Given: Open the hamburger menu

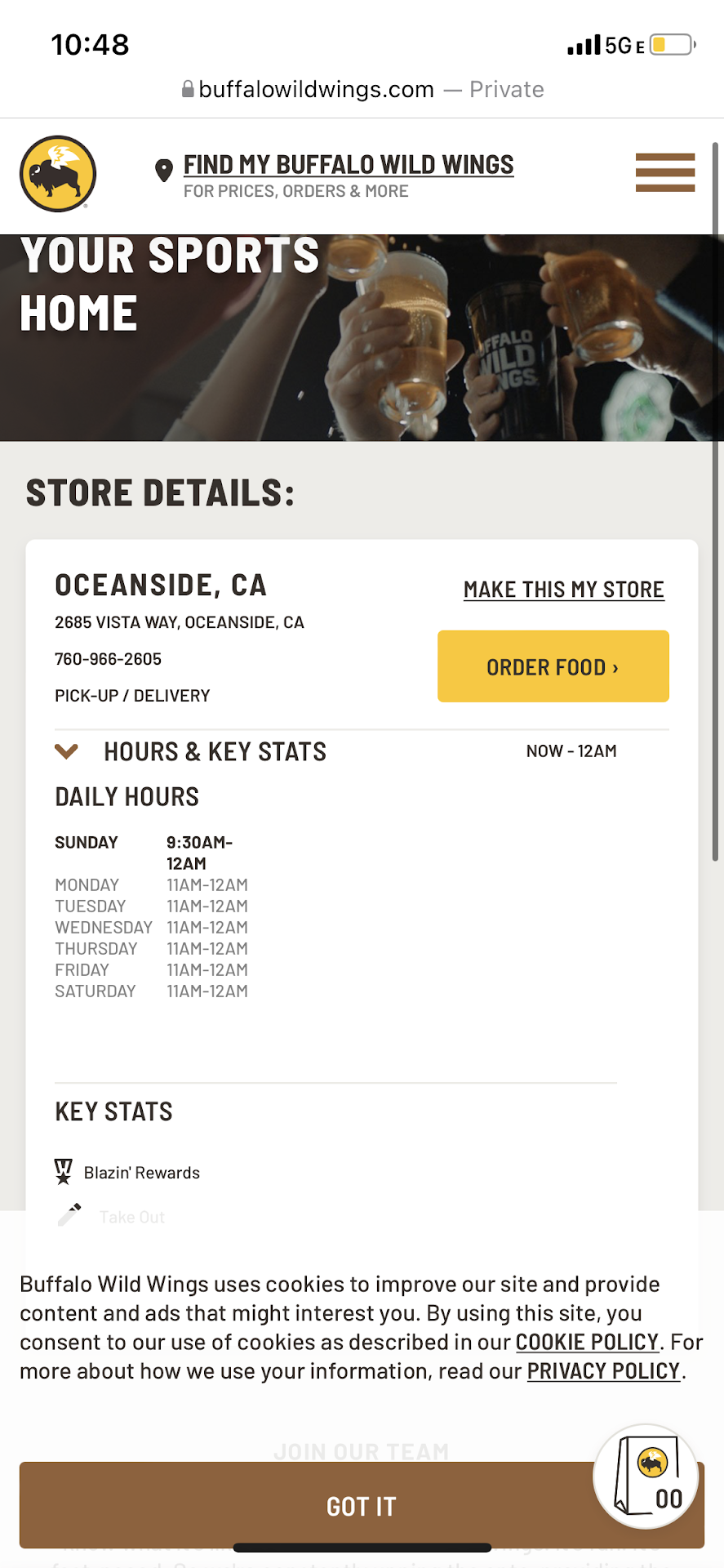Looking at the screenshot, I should click(x=665, y=172).
